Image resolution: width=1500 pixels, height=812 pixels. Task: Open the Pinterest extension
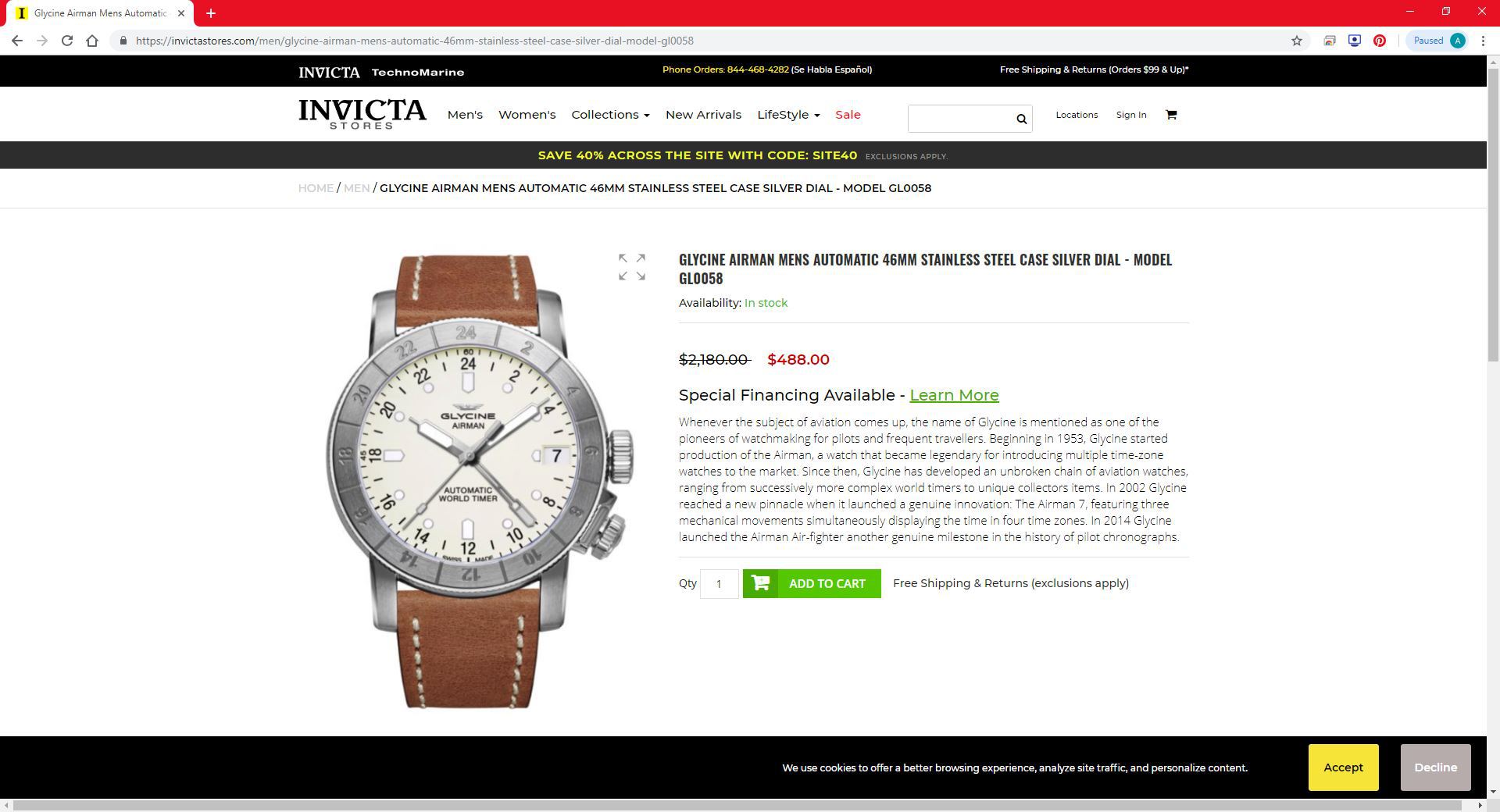point(1380,41)
